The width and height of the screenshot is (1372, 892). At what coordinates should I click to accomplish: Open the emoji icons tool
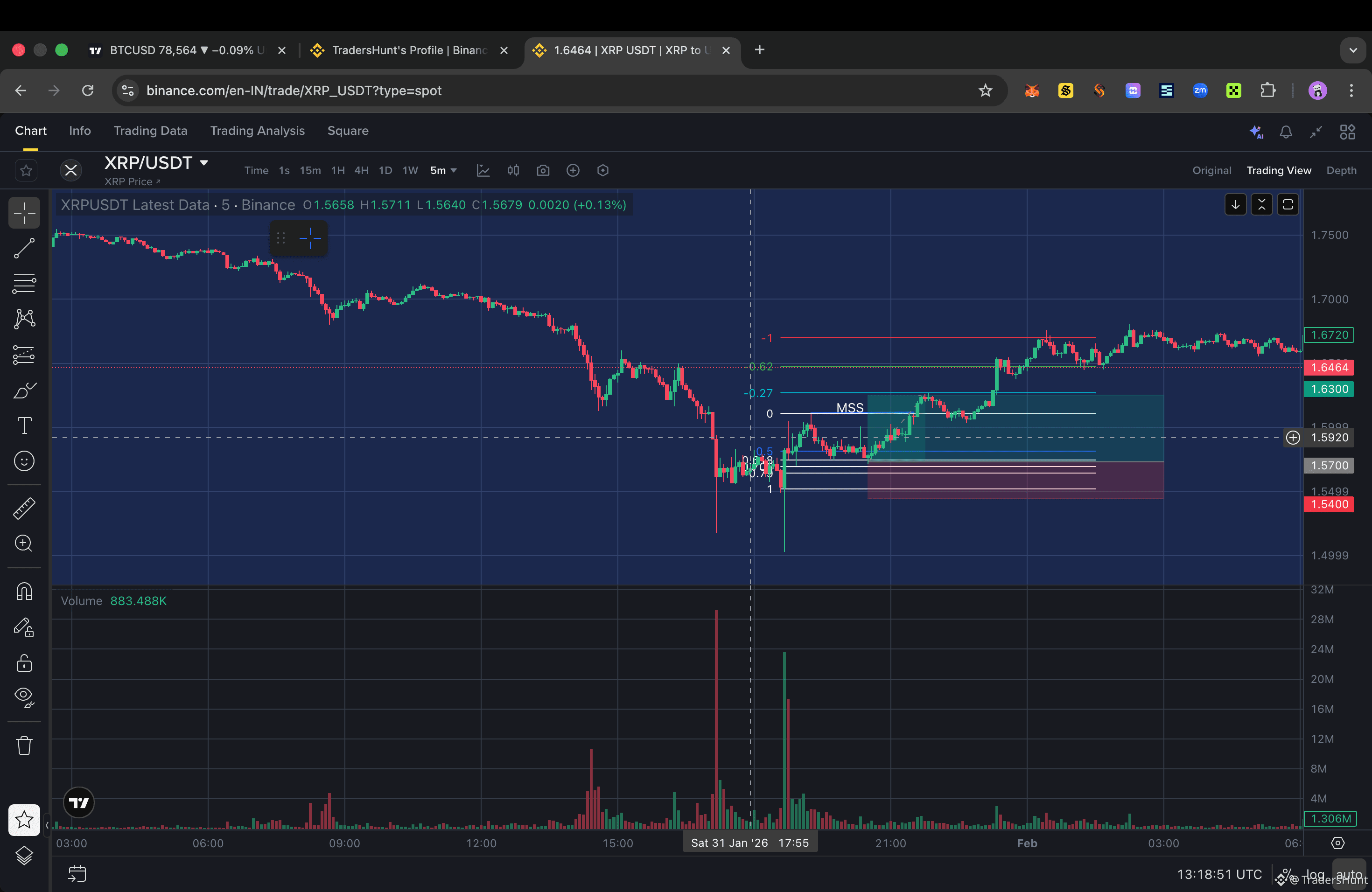24,461
